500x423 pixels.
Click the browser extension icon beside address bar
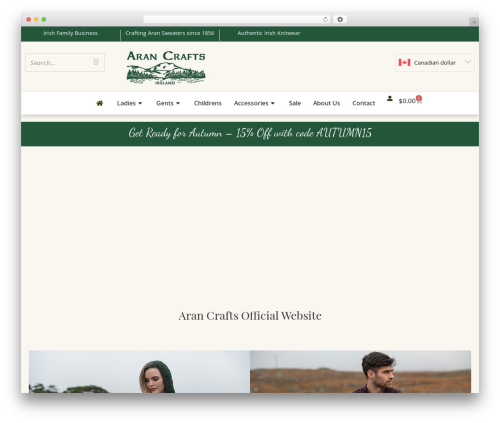340,20
